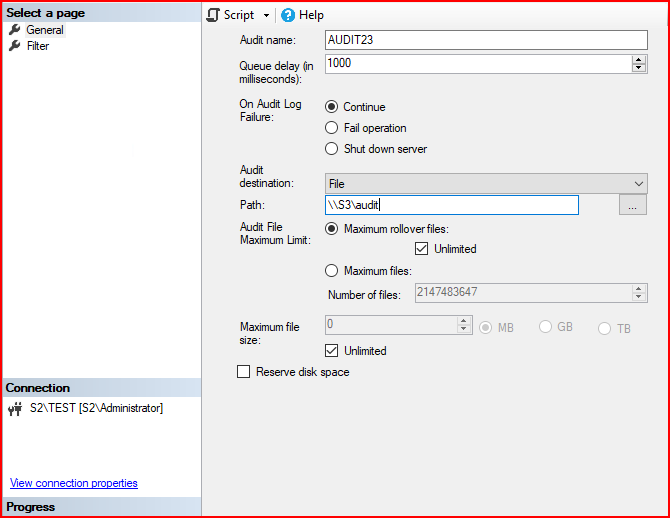Image resolution: width=670 pixels, height=518 pixels.
Task: Open View connection properties link
Action: pos(74,483)
